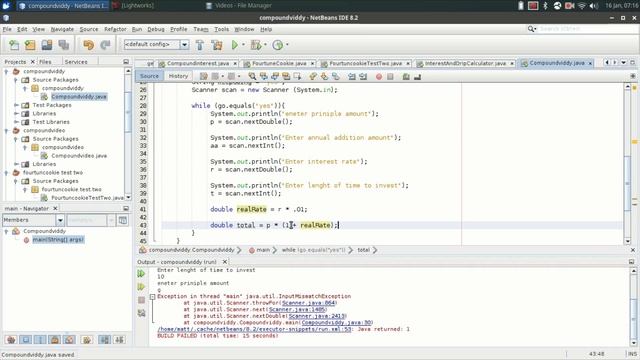
Task: Click the Wi-Fi icon in system tray
Action: pos(582,6)
